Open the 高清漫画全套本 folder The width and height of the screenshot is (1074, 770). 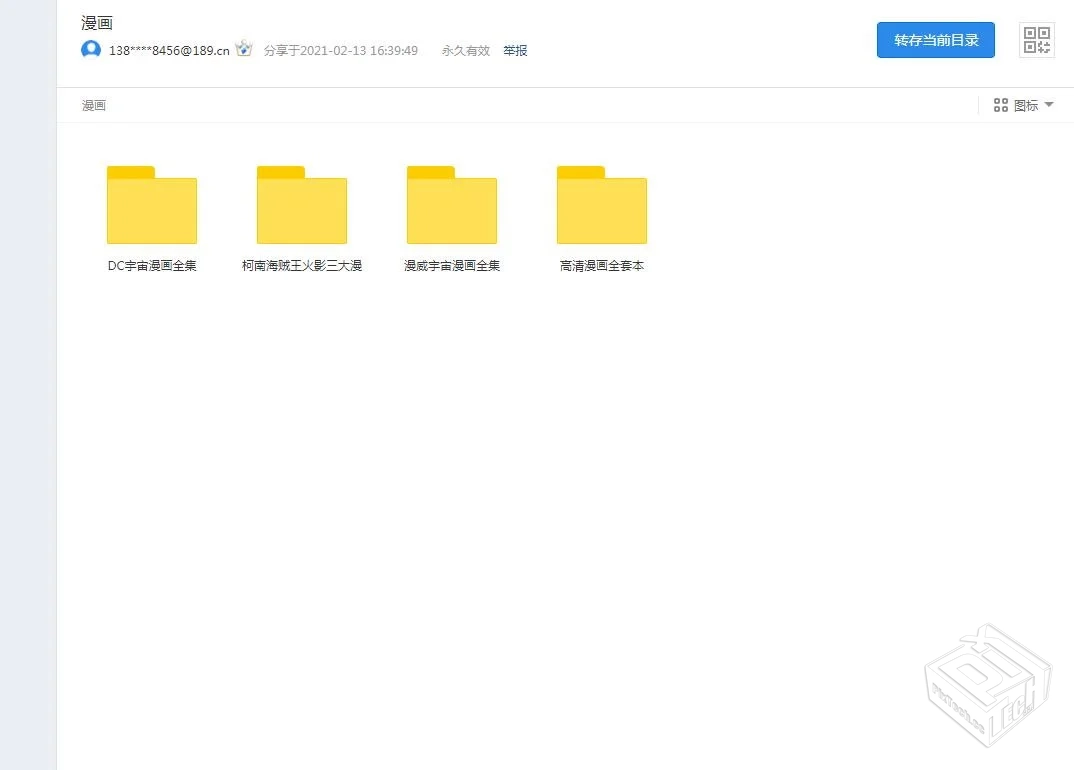[x=601, y=205]
